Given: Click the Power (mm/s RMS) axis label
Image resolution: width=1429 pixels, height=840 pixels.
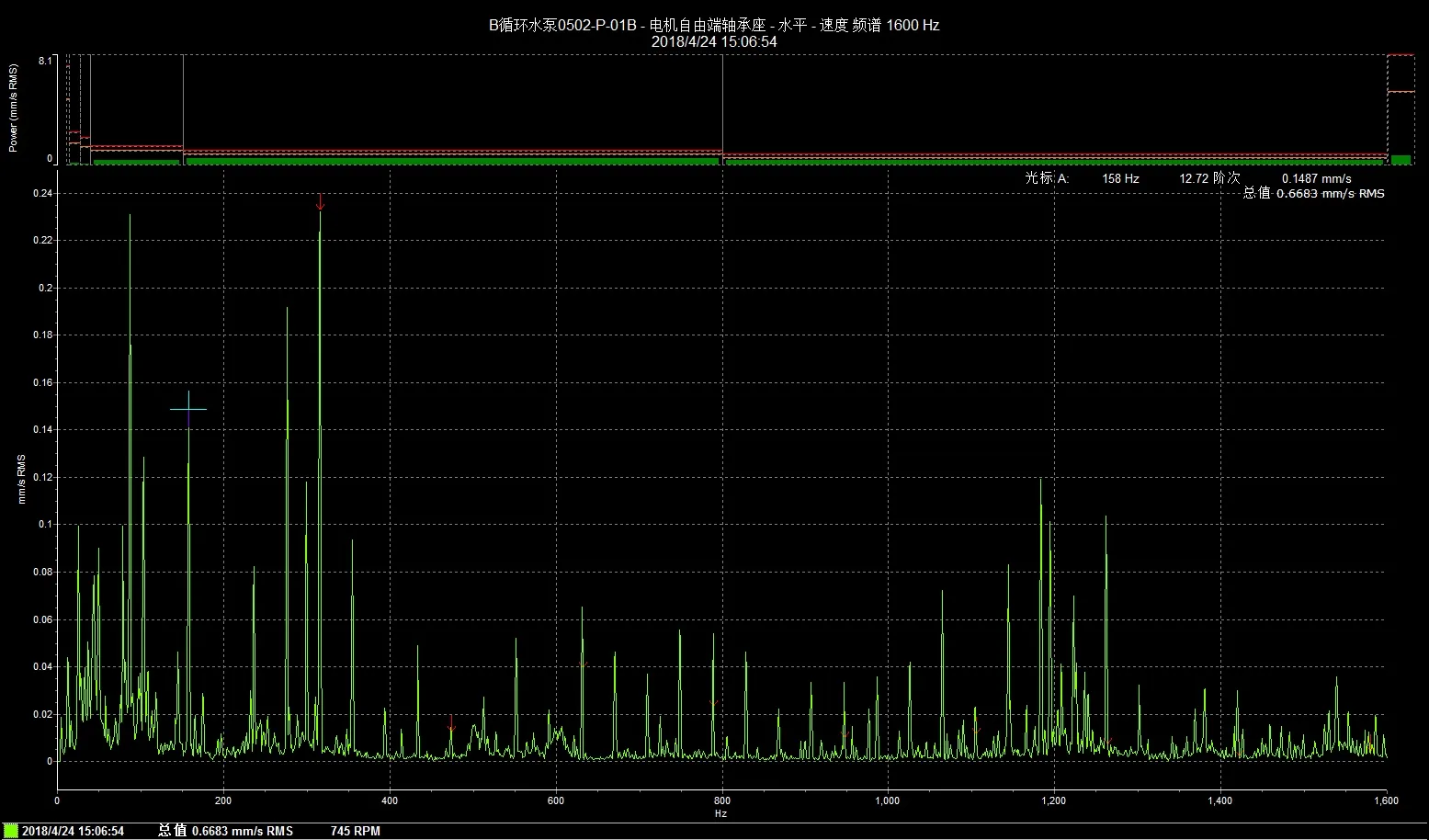Looking at the screenshot, I should (13, 108).
